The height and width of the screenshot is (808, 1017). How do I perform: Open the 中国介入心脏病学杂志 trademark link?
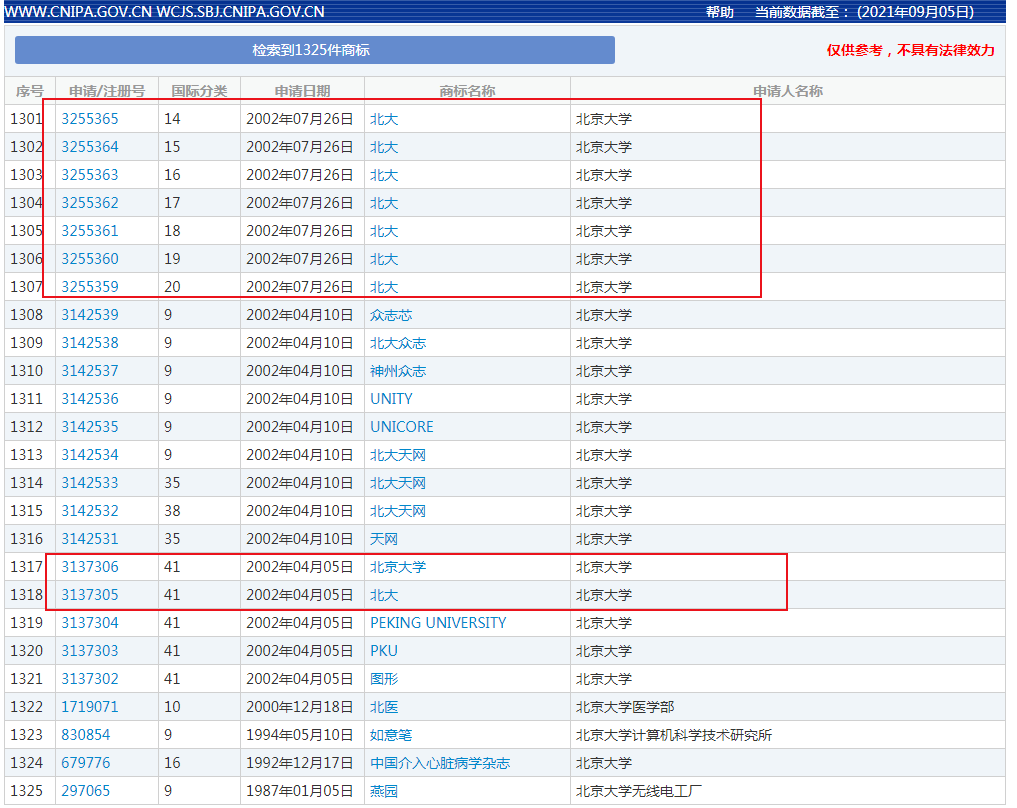[440, 762]
